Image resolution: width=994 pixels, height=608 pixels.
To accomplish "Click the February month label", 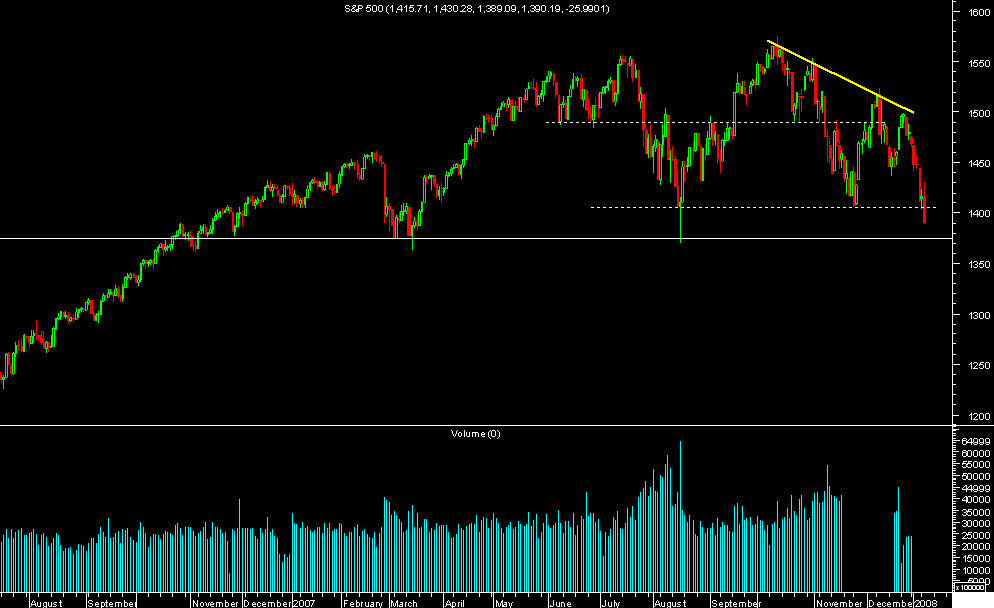I will (363, 603).
